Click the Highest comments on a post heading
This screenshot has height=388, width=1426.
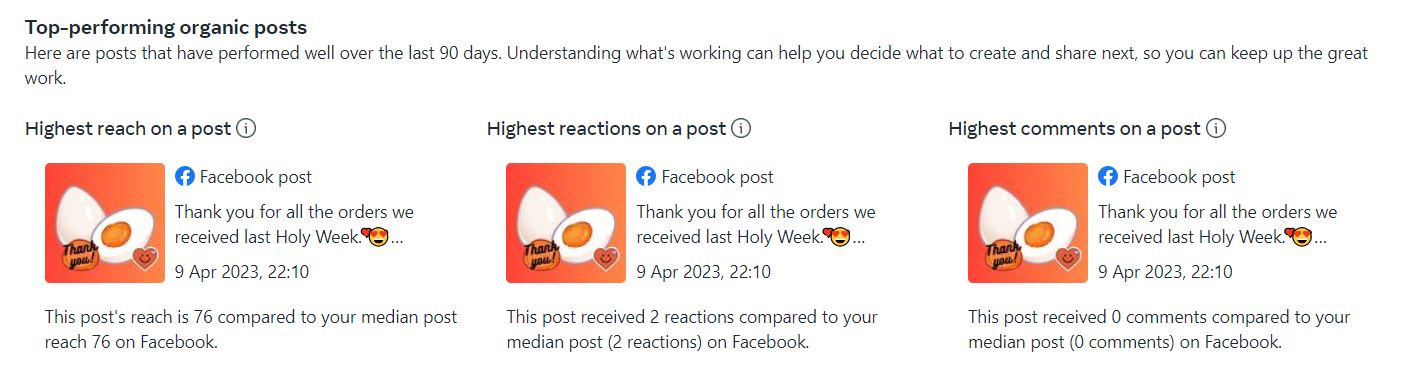click(1074, 129)
